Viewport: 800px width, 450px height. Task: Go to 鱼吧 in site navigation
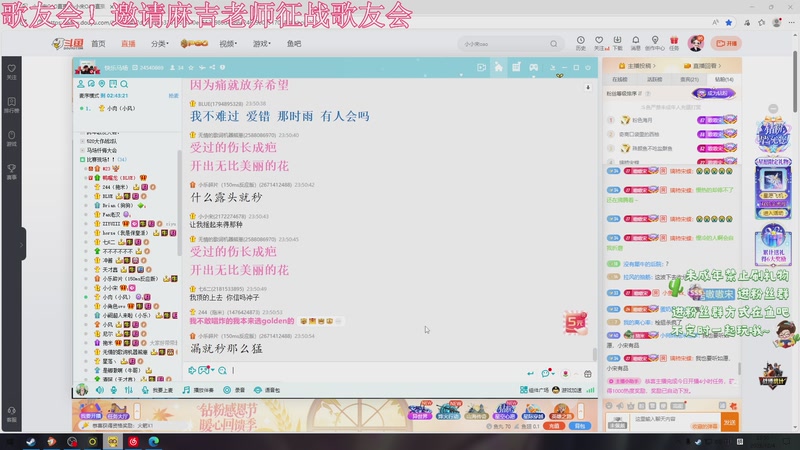(294, 44)
